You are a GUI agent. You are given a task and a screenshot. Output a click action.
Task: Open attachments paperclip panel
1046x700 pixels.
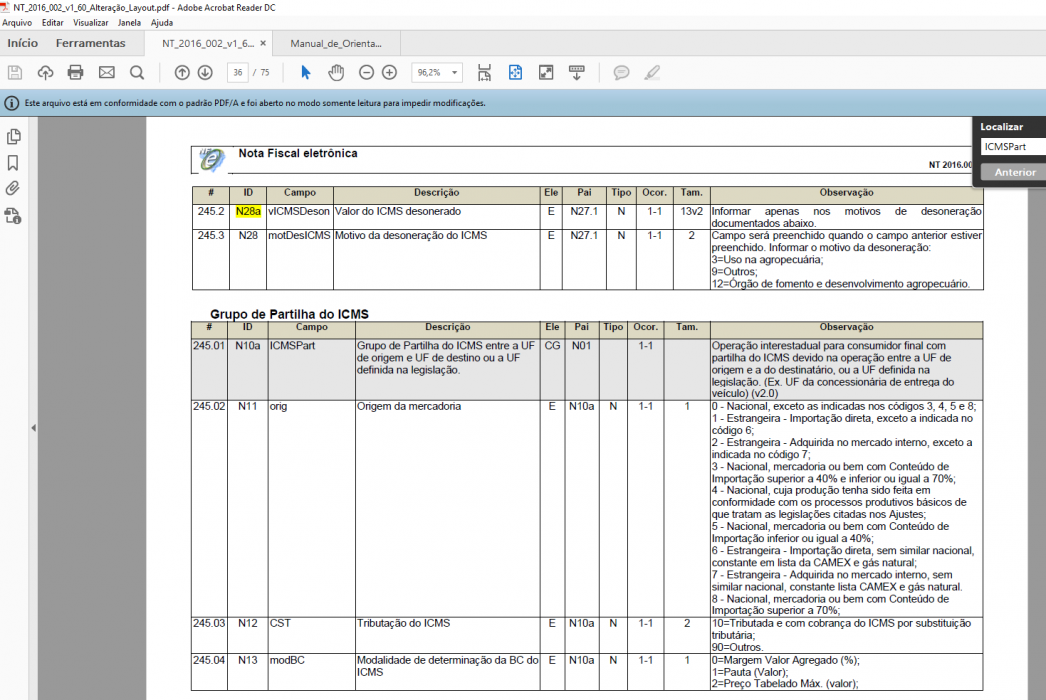[x=13, y=189]
